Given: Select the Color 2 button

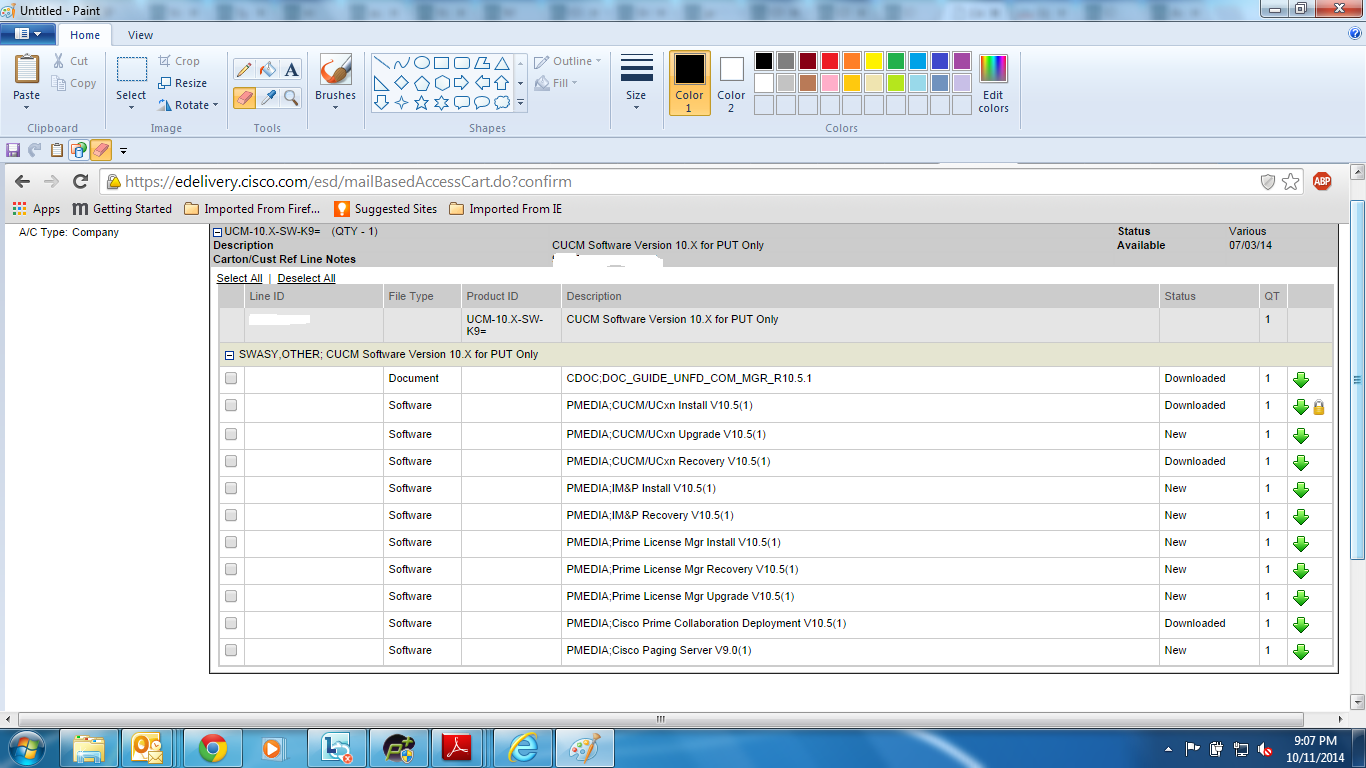Looking at the screenshot, I should tap(731, 83).
